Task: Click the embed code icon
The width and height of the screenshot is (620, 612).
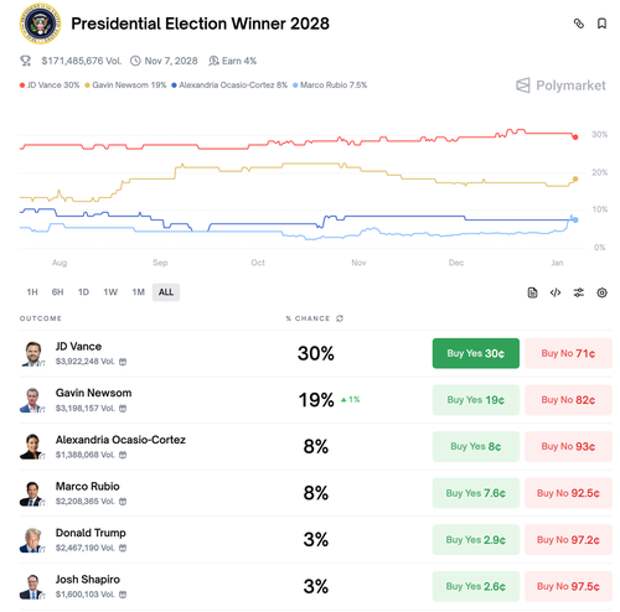Action: (x=555, y=292)
